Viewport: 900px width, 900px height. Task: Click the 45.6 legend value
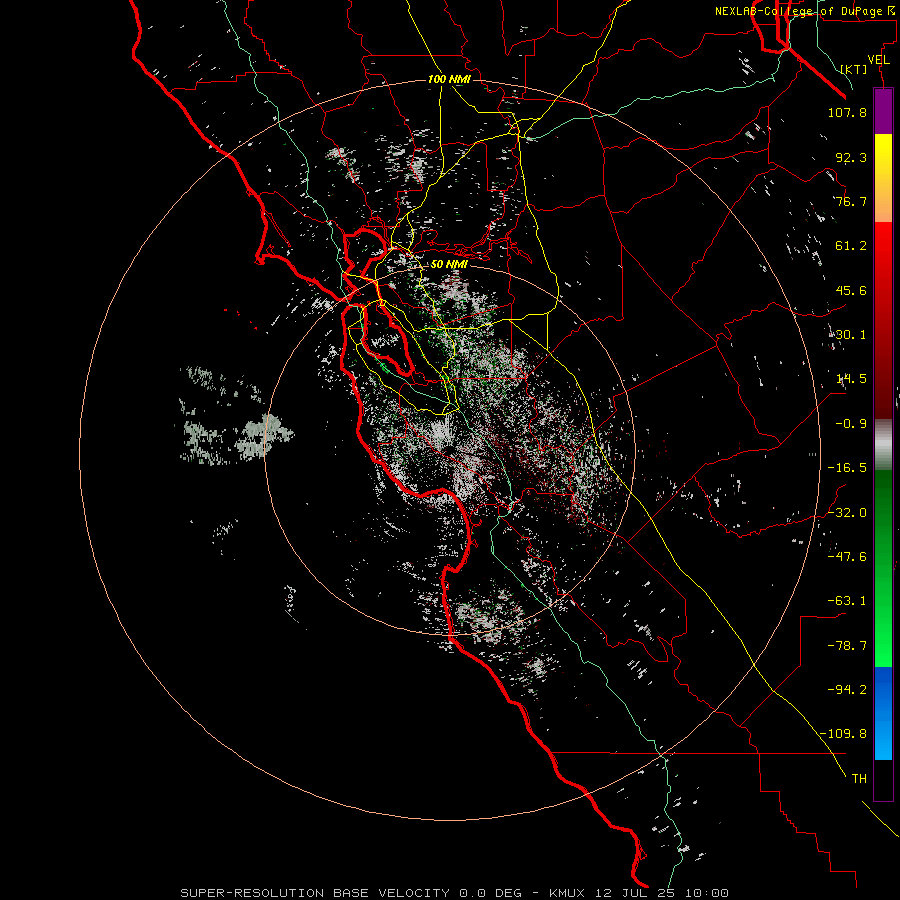[851, 290]
